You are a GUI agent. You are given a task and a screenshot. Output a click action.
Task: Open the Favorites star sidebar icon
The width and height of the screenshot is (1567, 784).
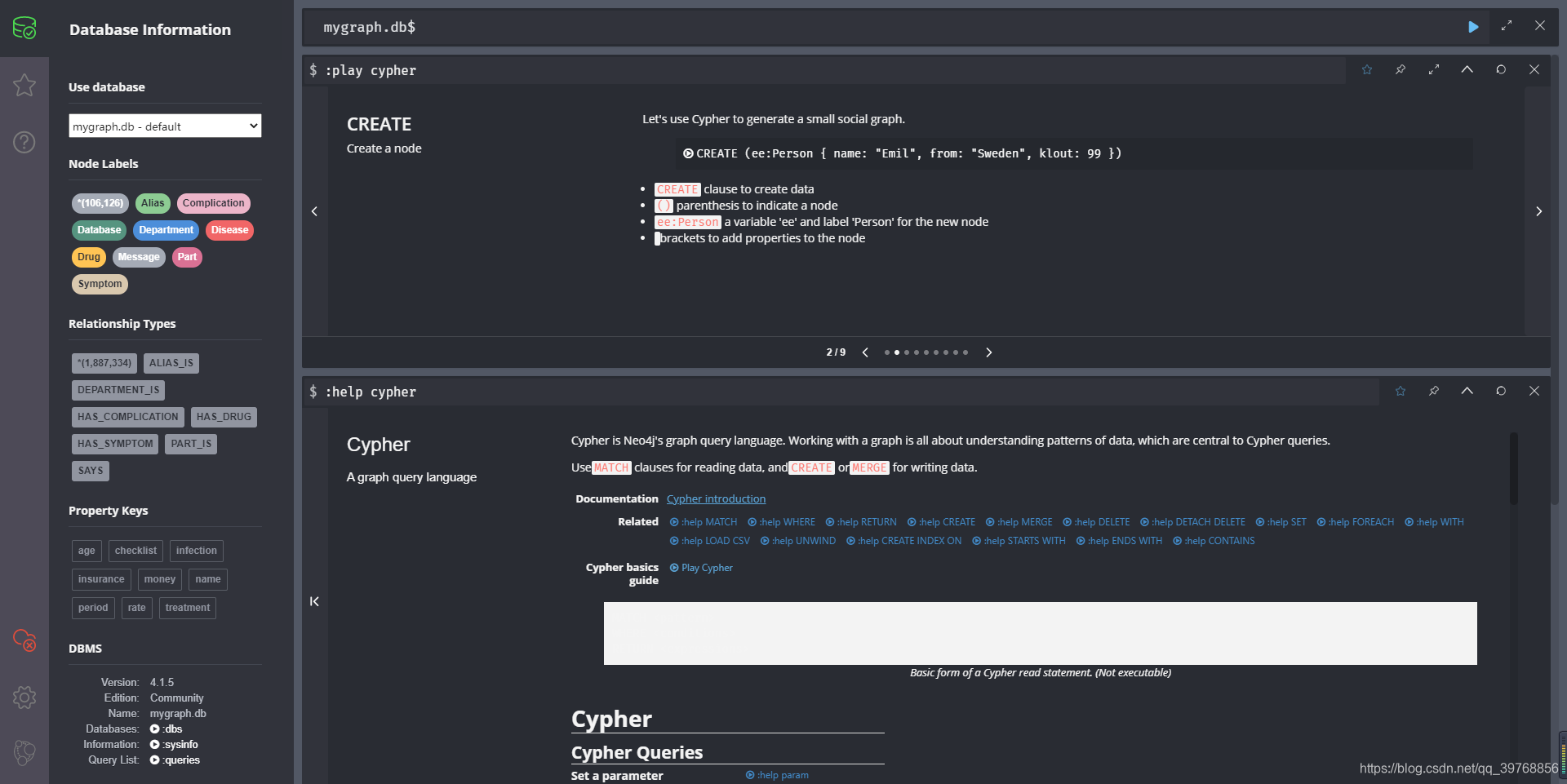point(24,85)
